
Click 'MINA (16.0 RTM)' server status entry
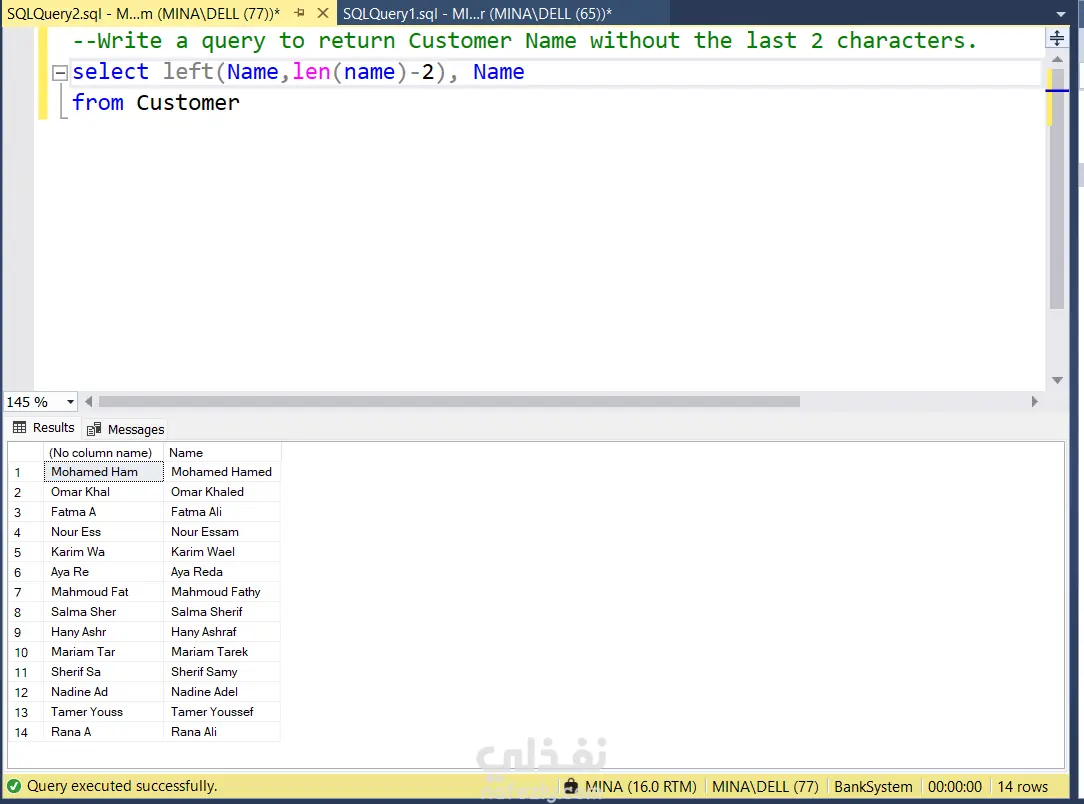click(640, 787)
